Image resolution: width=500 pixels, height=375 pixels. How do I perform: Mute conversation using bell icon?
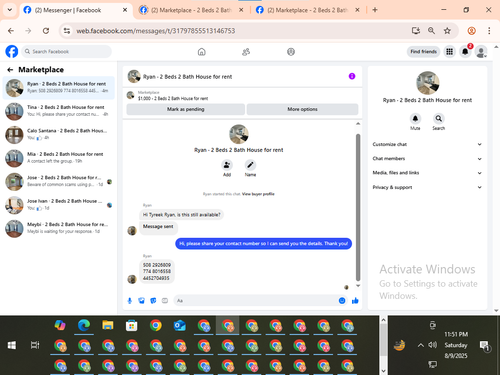click(x=415, y=118)
